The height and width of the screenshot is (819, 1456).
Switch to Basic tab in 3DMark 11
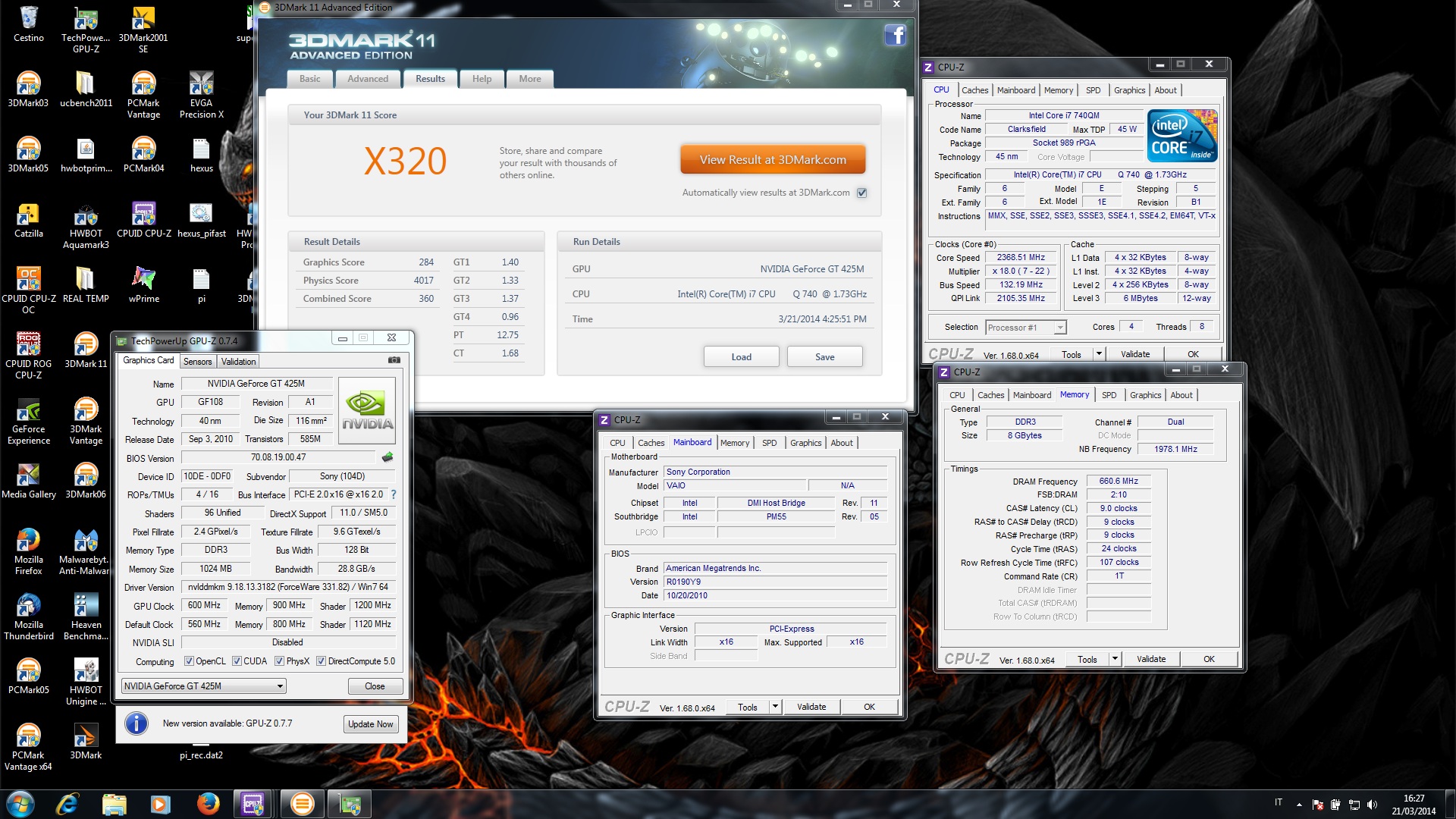pyautogui.click(x=309, y=79)
